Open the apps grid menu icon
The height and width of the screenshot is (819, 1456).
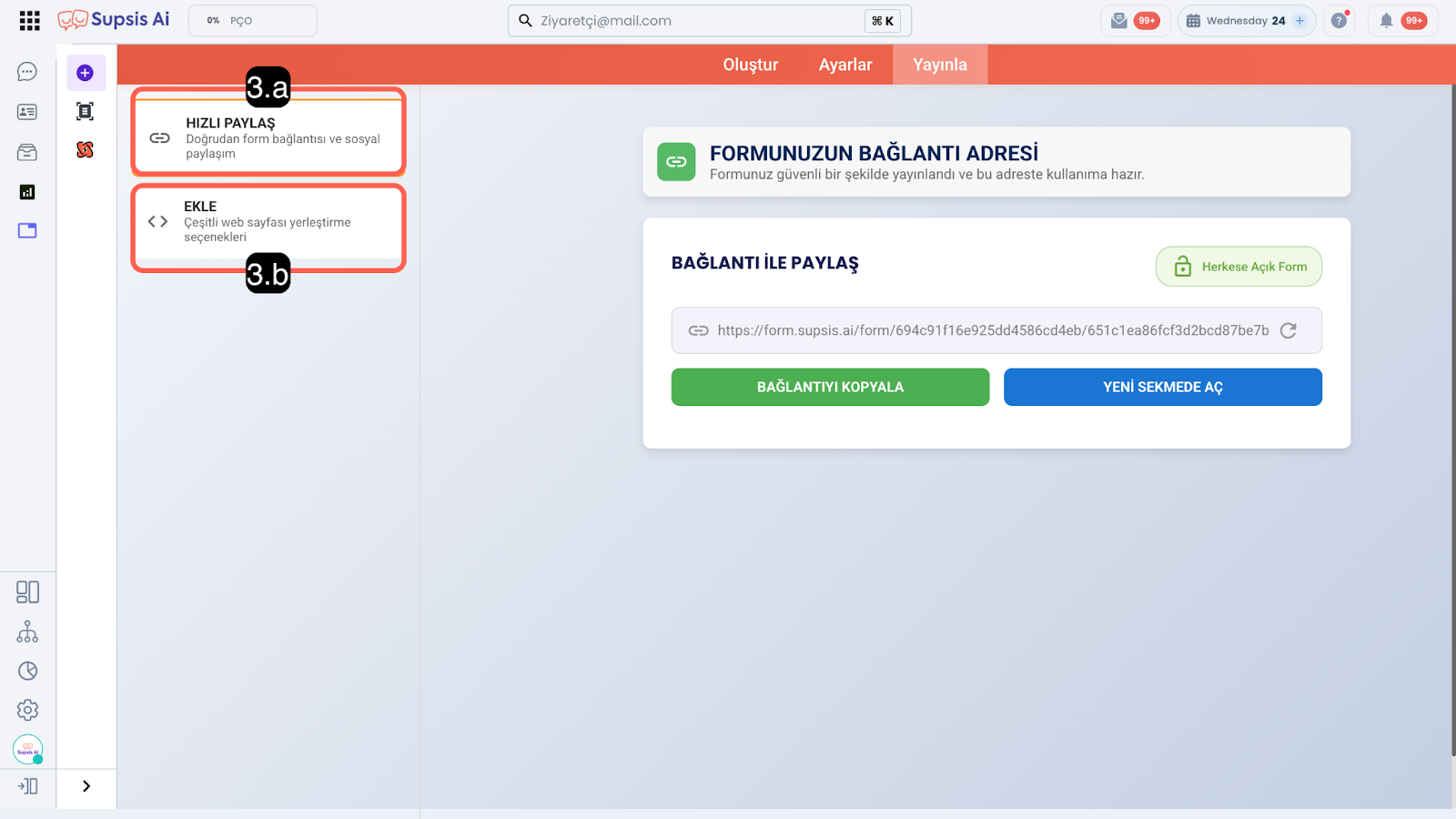29,21
